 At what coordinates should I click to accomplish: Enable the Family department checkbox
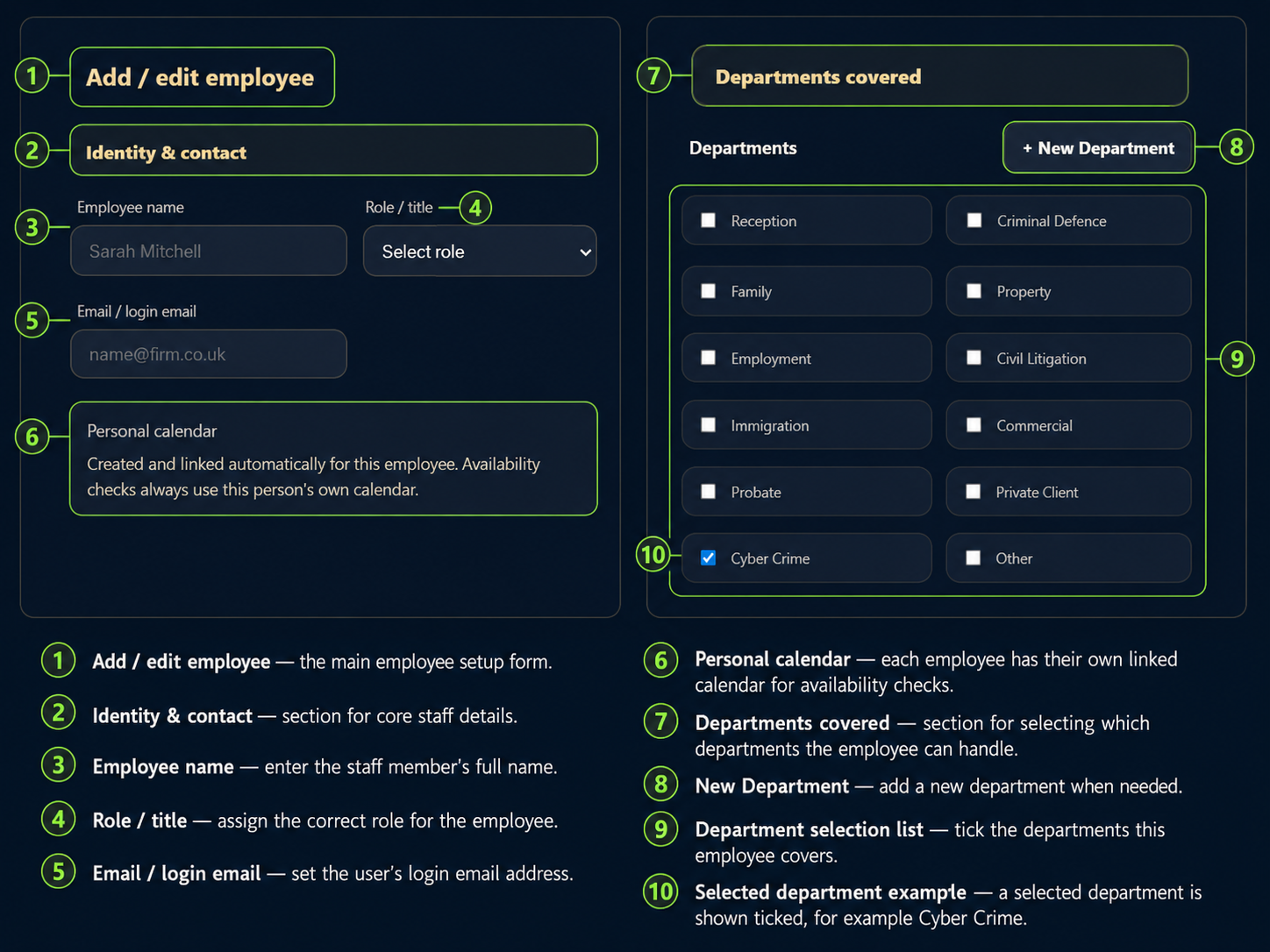(x=708, y=291)
